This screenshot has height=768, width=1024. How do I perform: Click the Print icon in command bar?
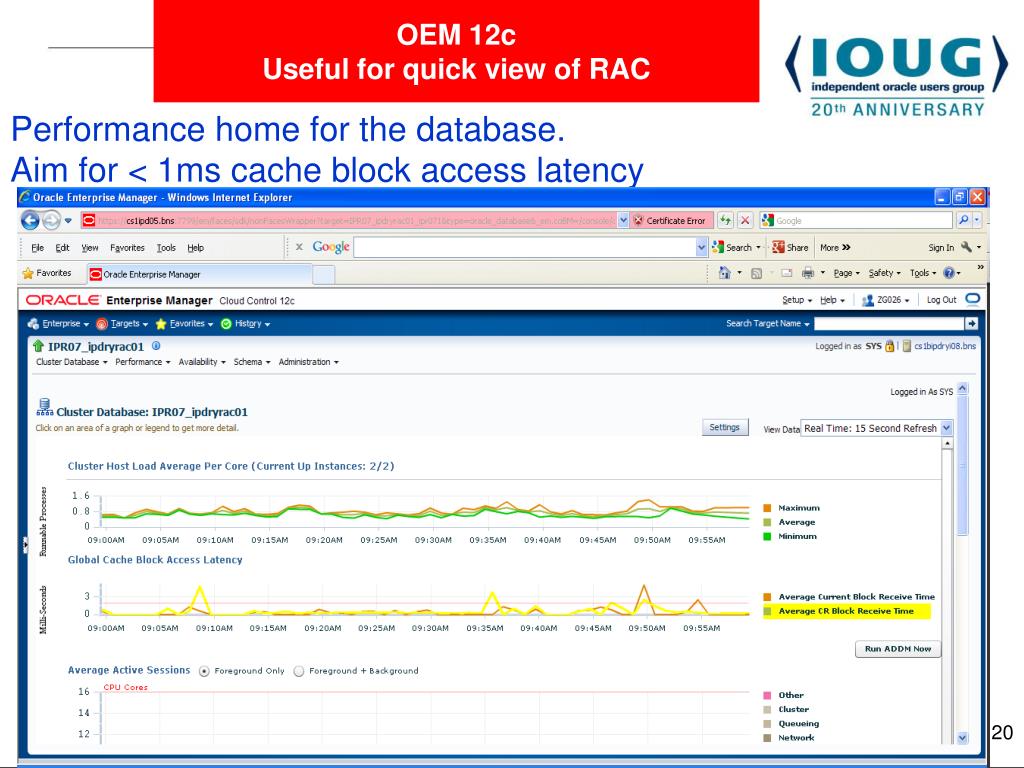808,273
